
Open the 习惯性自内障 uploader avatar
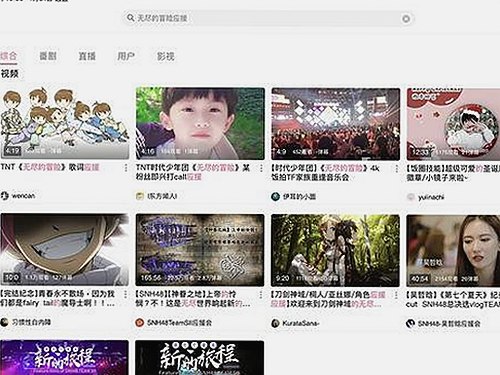click(x=4, y=322)
